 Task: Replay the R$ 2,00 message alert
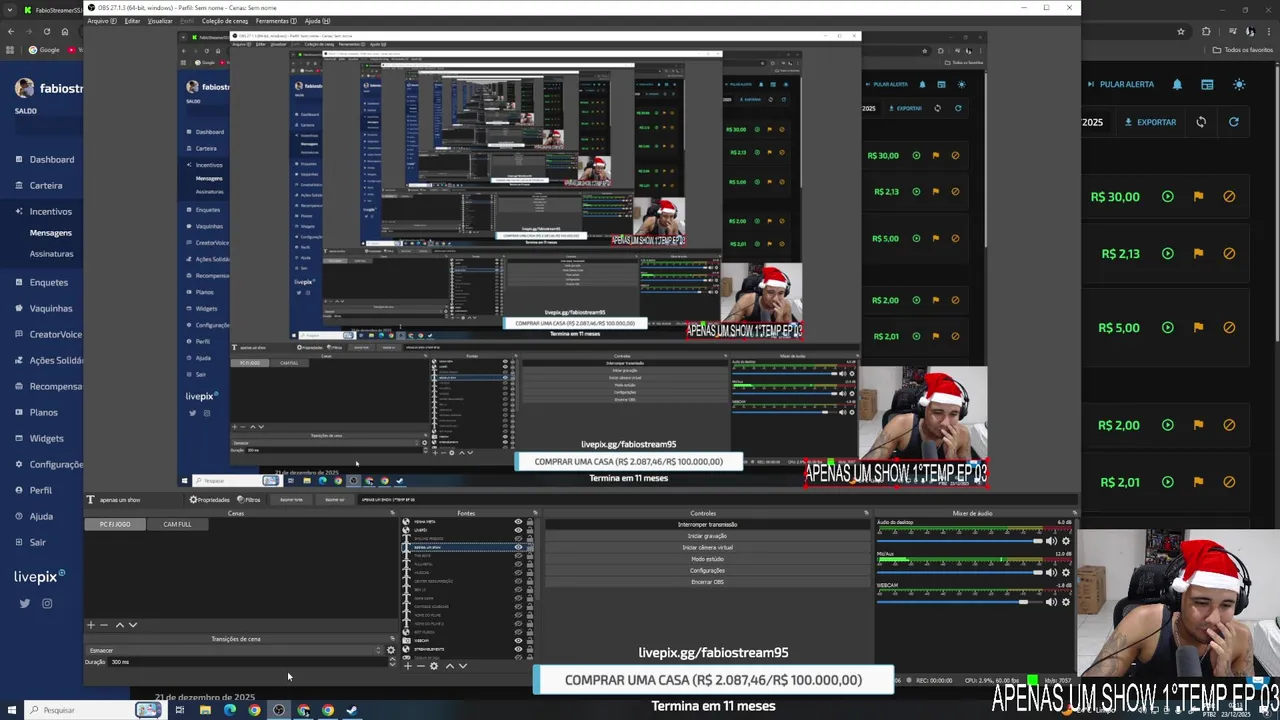point(1167,424)
